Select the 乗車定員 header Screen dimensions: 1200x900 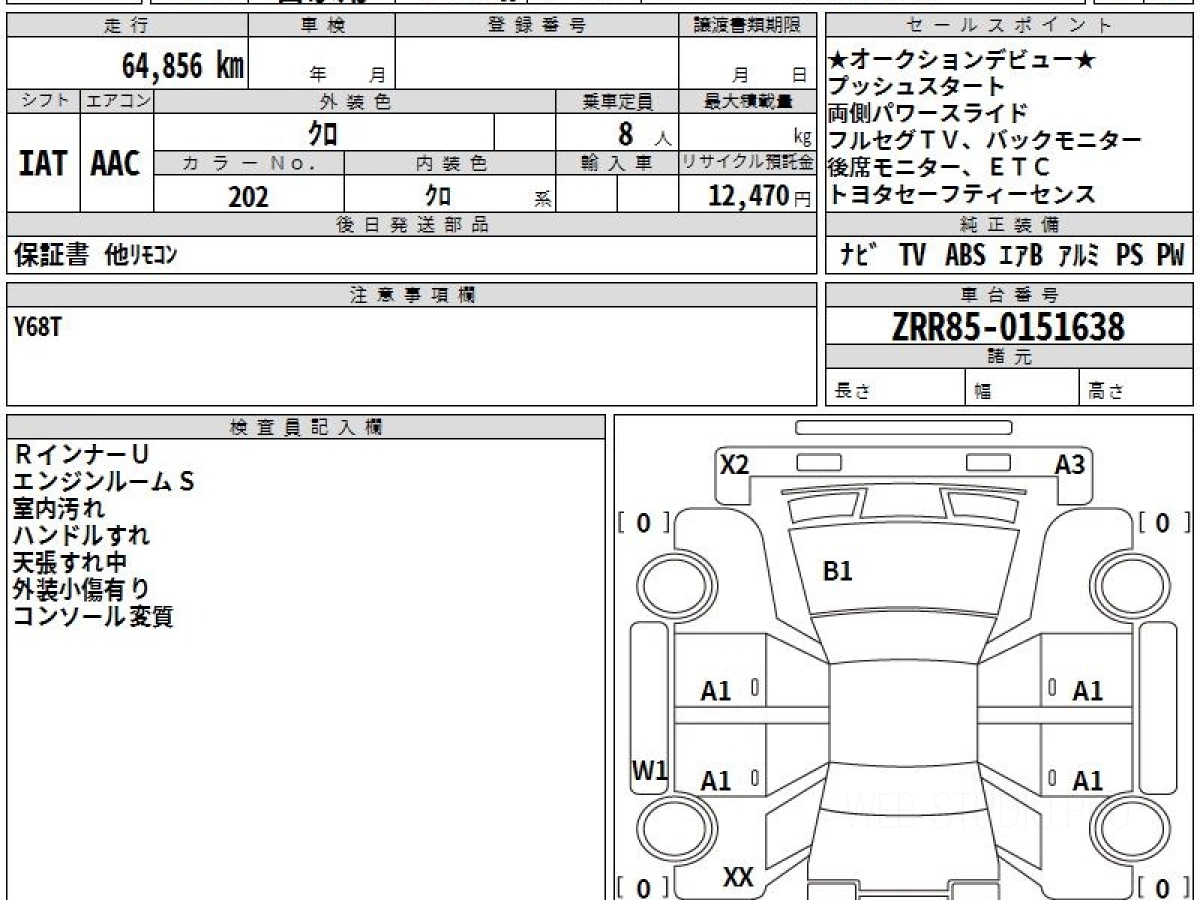click(617, 101)
